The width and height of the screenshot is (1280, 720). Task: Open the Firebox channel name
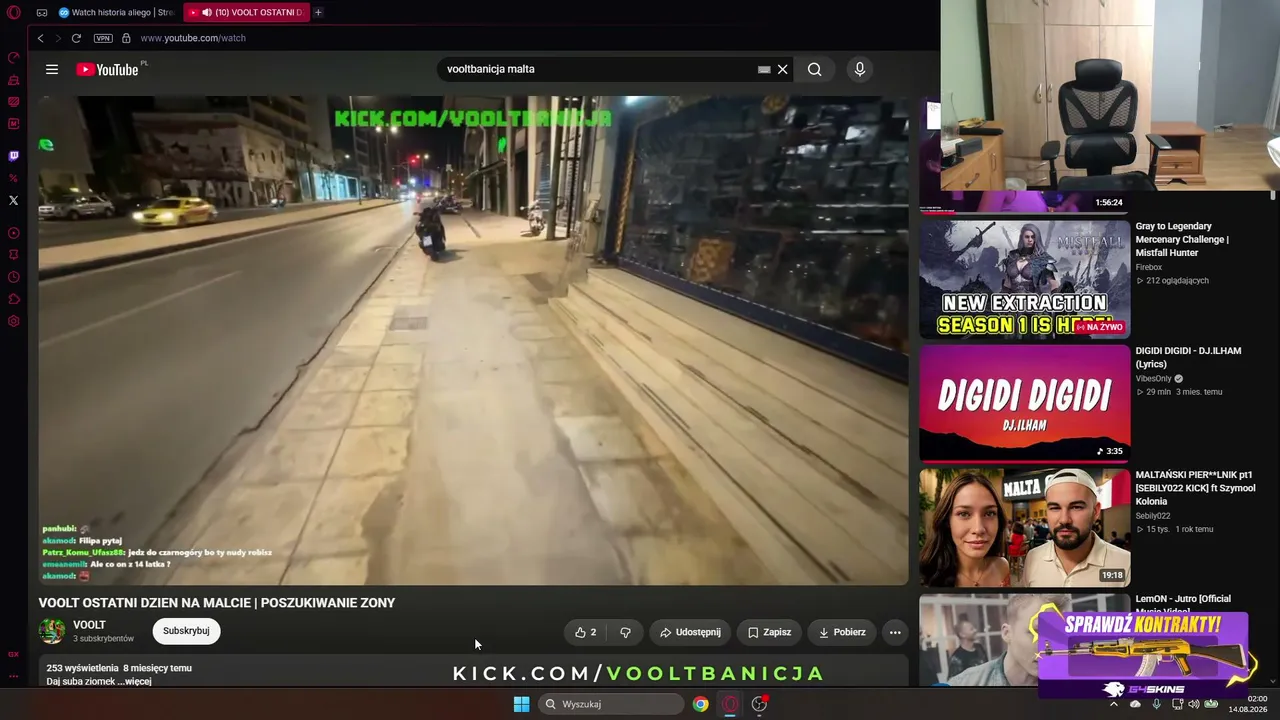(x=1149, y=267)
